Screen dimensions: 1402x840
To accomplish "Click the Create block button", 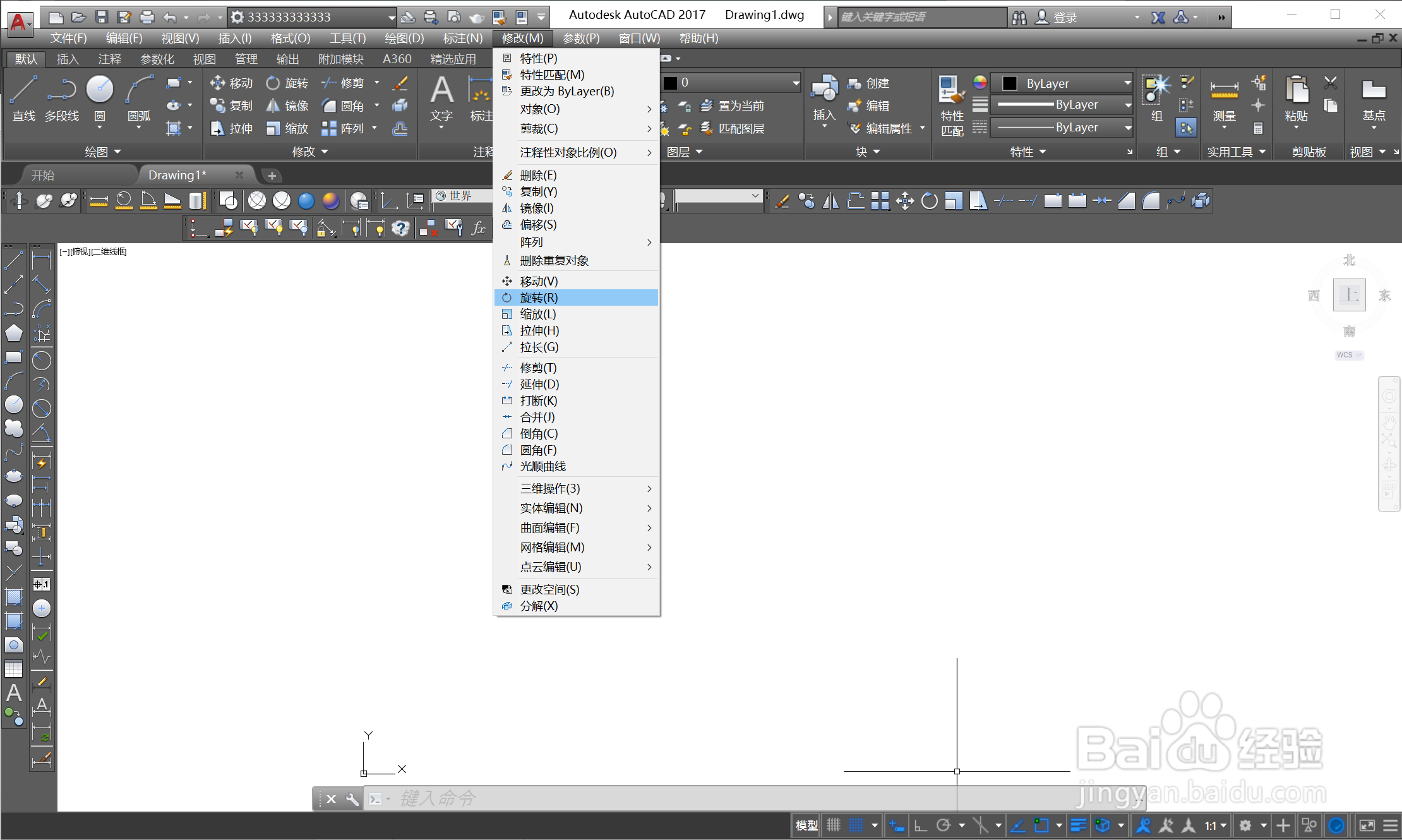I will [868, 83].
